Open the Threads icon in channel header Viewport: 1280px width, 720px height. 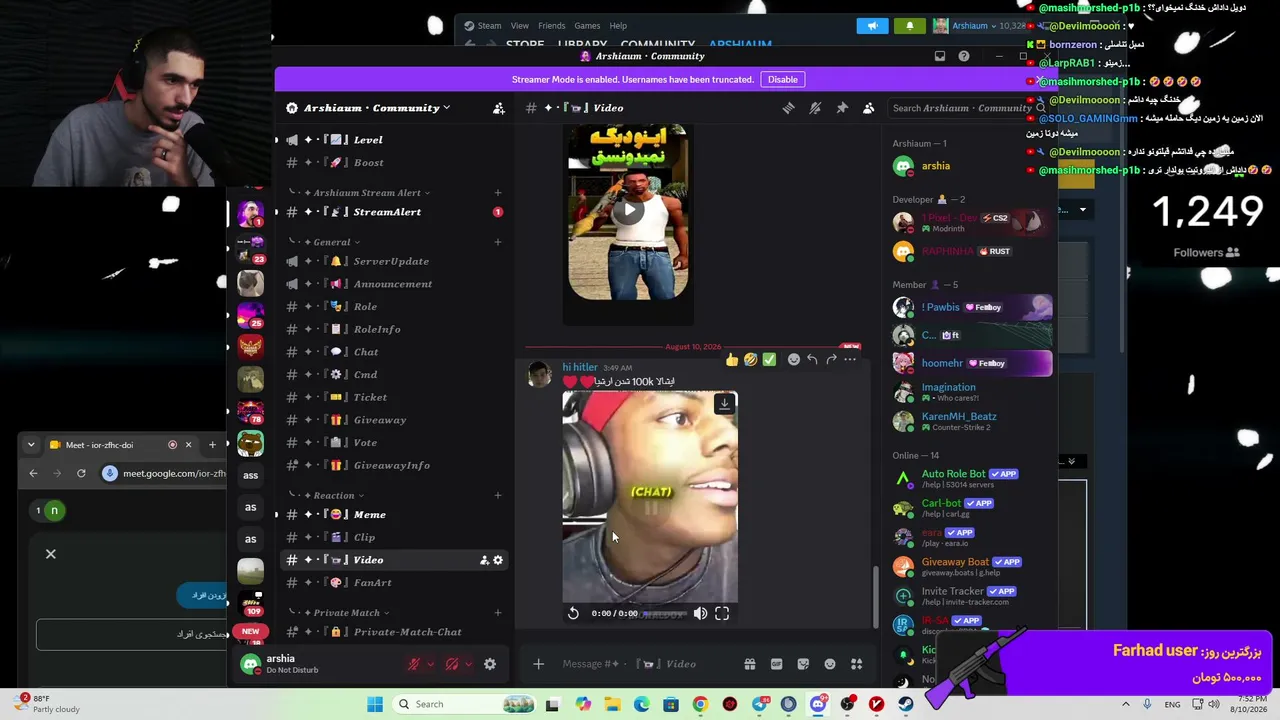789,108
